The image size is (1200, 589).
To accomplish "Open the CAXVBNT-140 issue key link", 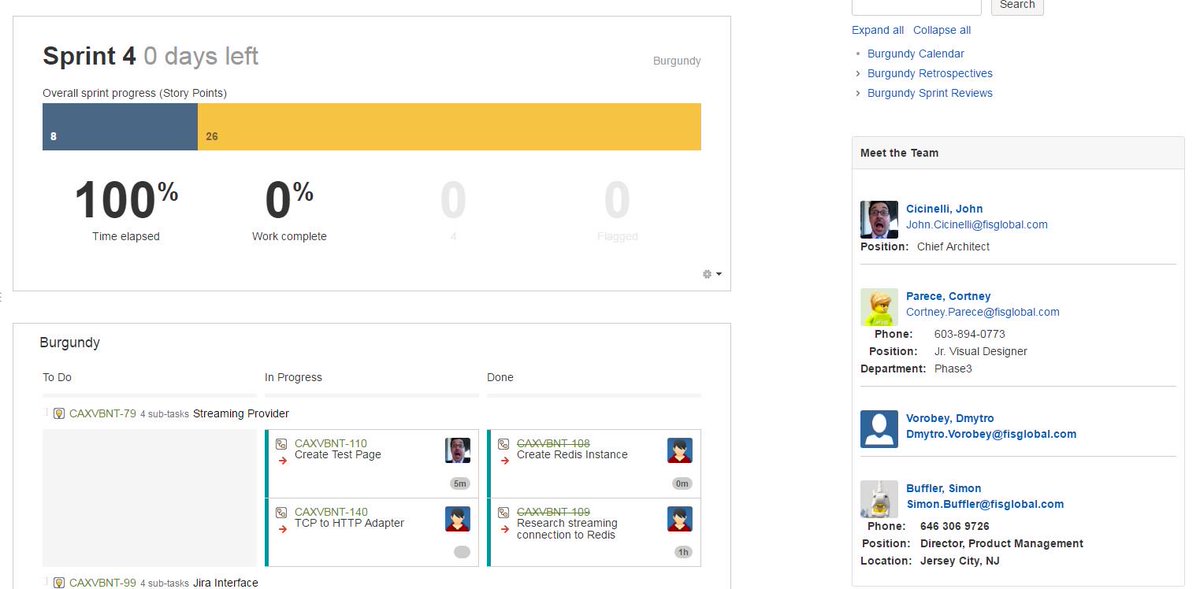I will coord(331,513).
